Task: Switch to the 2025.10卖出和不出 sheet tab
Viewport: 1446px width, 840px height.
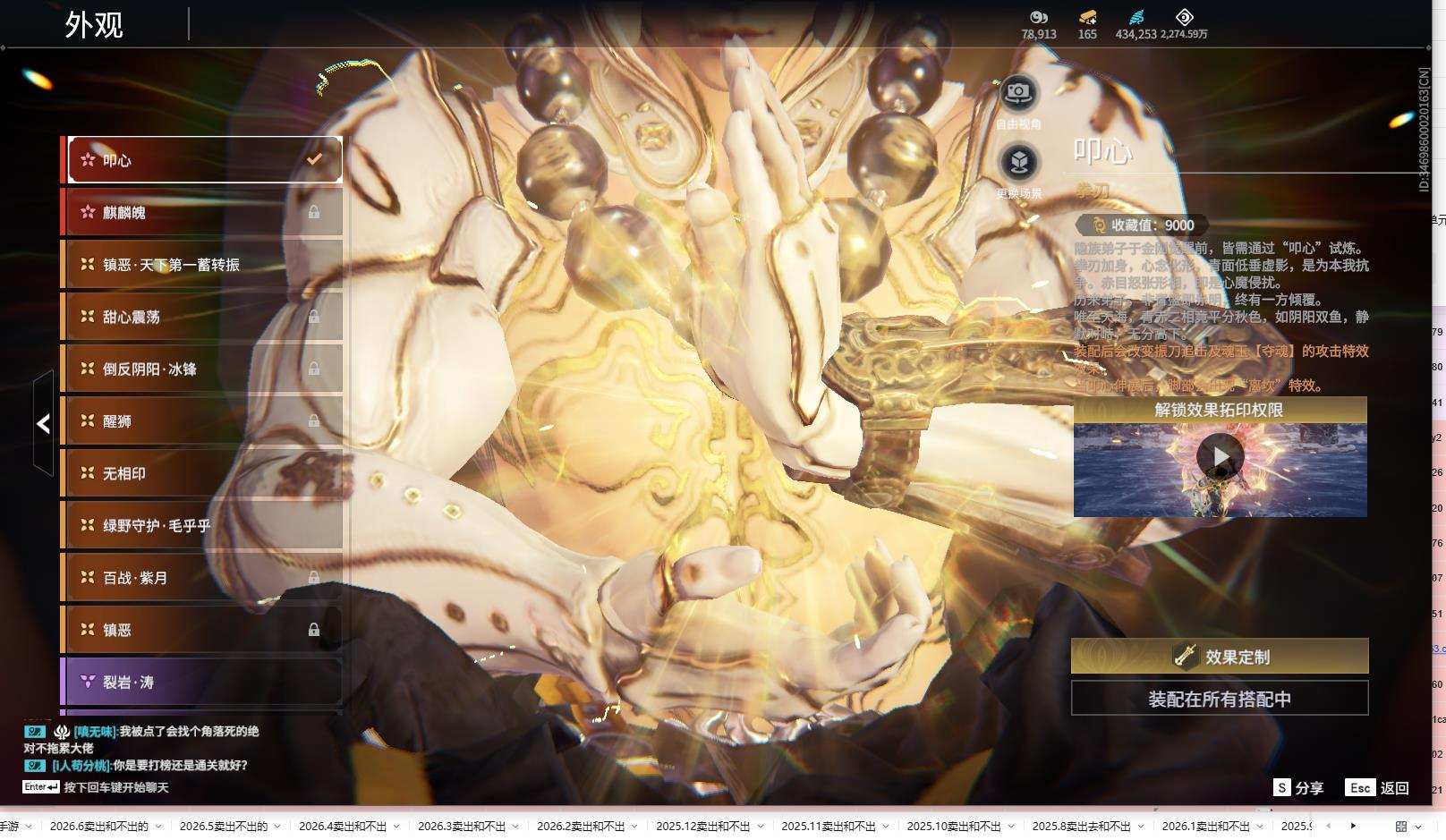Action: coord(954,827)
